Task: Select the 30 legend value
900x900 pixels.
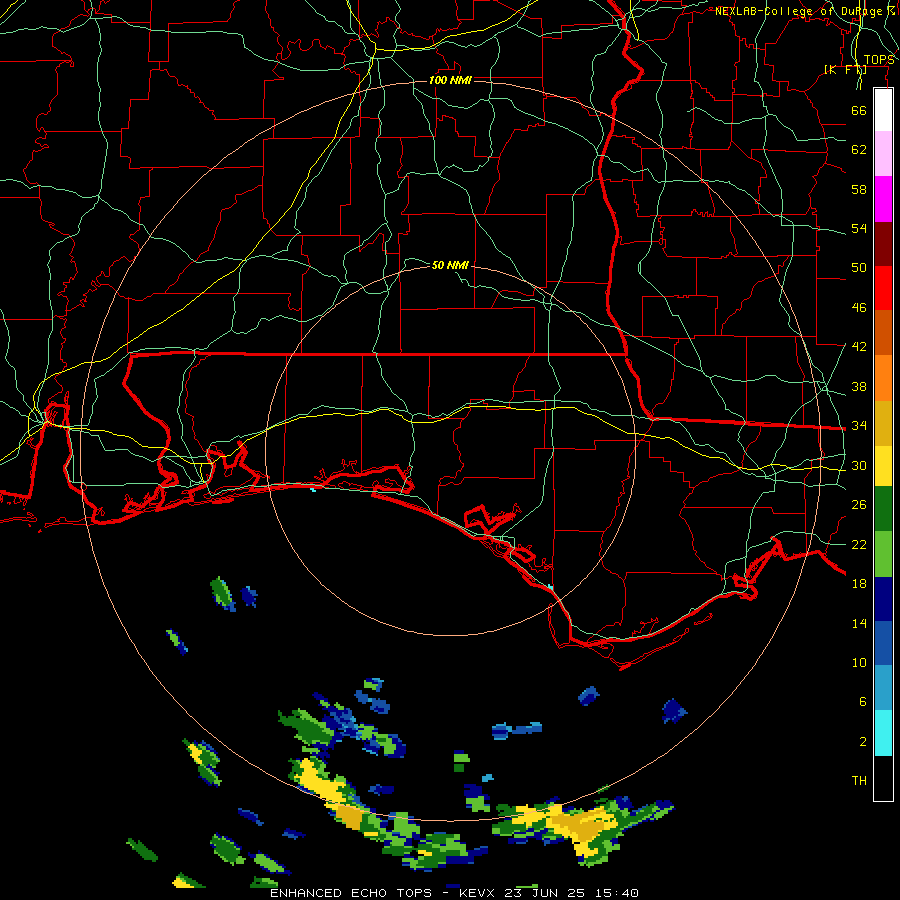Action: (x=859, y=465)
